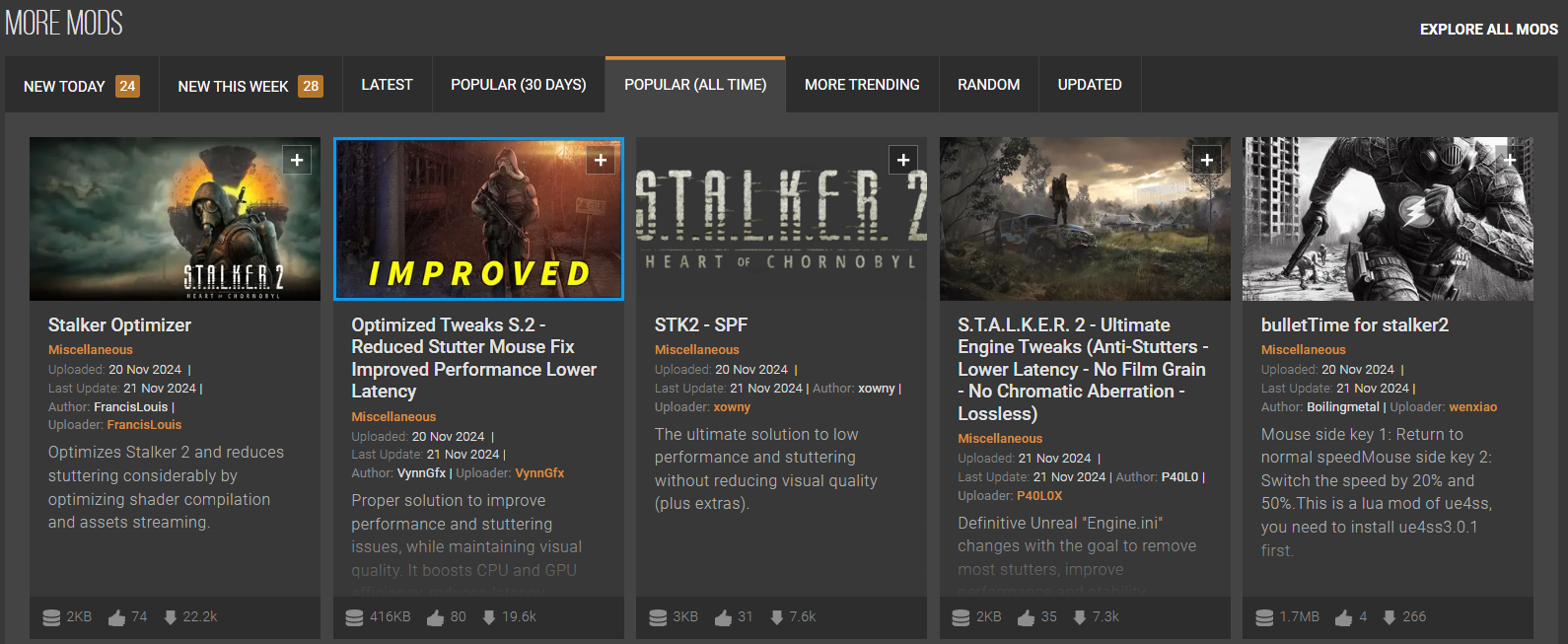
Task: Show the Random mods tab
Action: tap(988, 85)
